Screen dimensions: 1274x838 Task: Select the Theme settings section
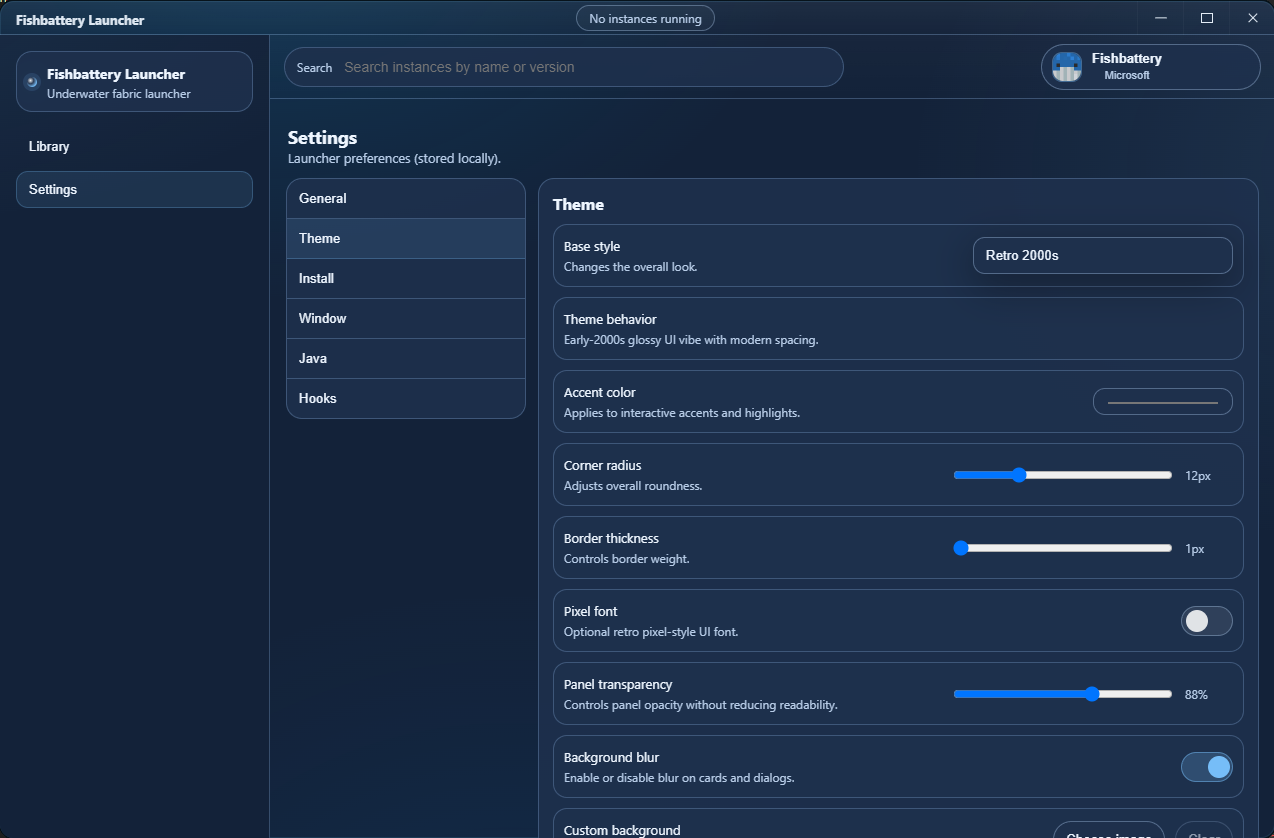click(405, 238)
